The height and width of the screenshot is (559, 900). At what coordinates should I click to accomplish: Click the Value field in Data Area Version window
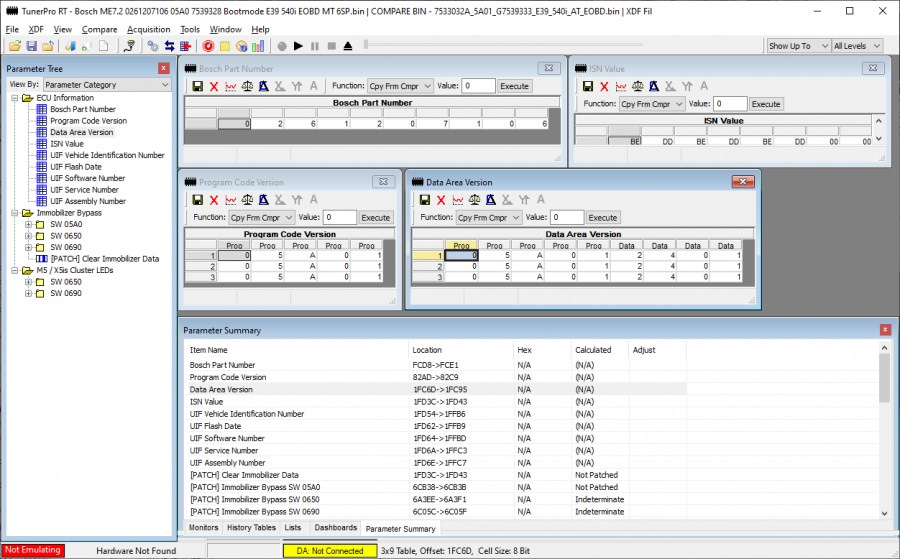[567, 218]
